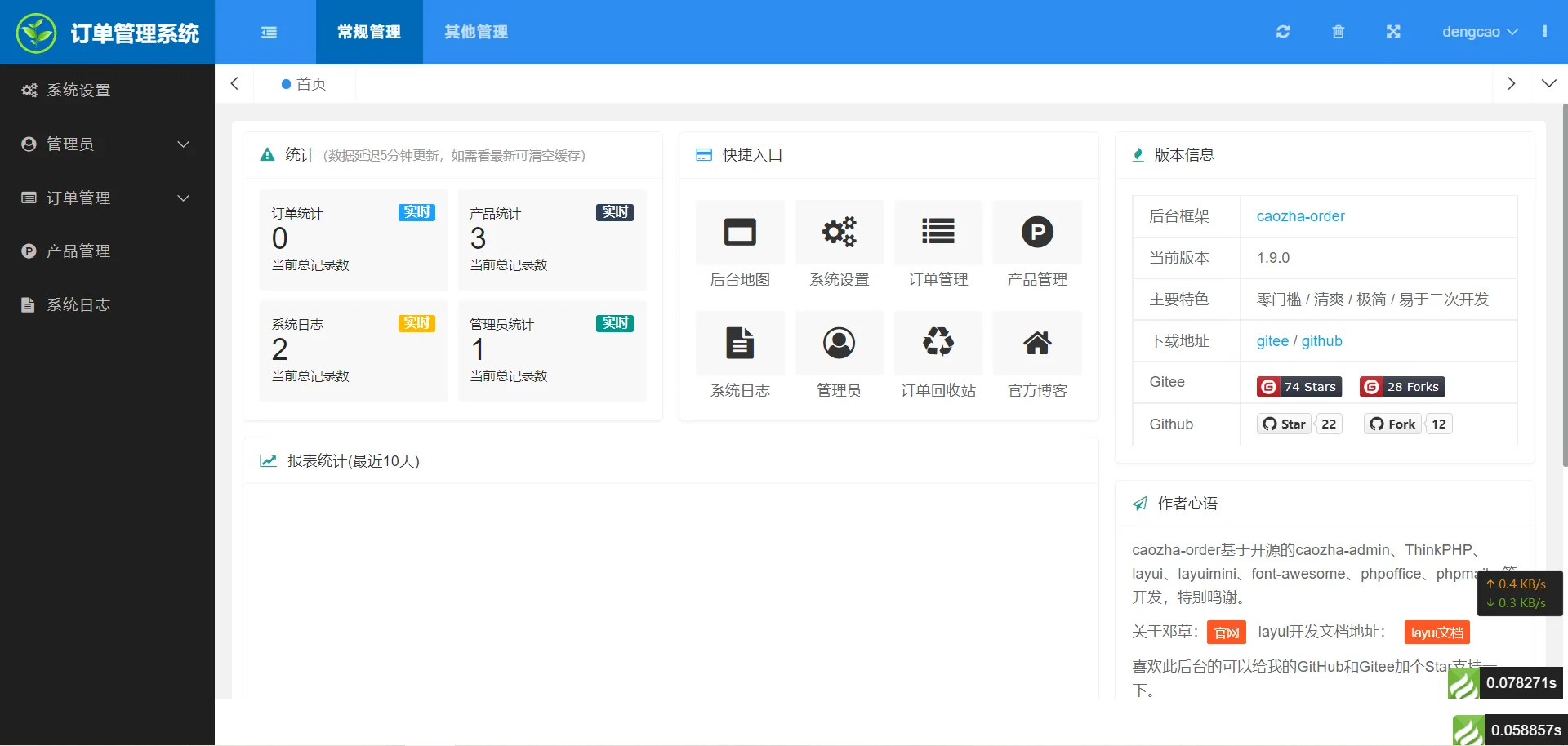Click the refresh icon in top bar
This screenshot has height=746, width=1568.
click(1283, 32)
